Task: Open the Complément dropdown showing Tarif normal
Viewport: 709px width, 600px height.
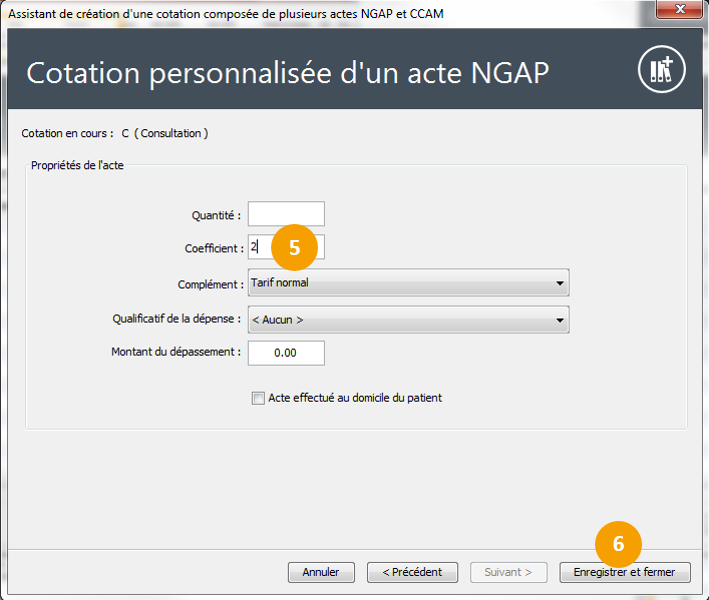Action: (x=400, y=283)
